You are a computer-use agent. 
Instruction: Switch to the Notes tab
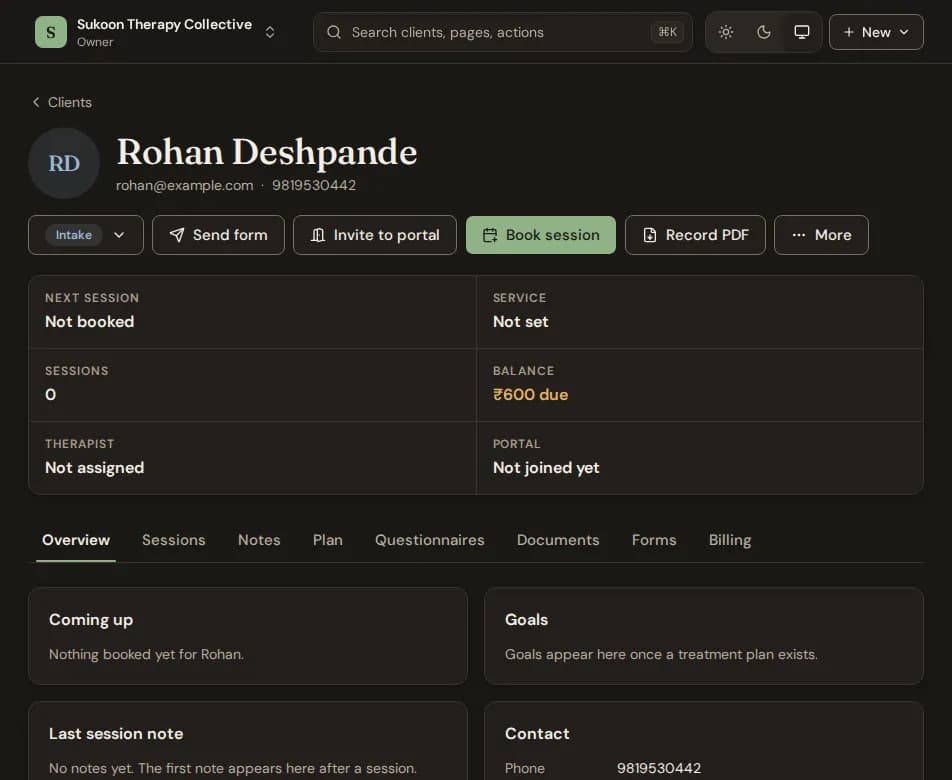[x=259, y=540]
